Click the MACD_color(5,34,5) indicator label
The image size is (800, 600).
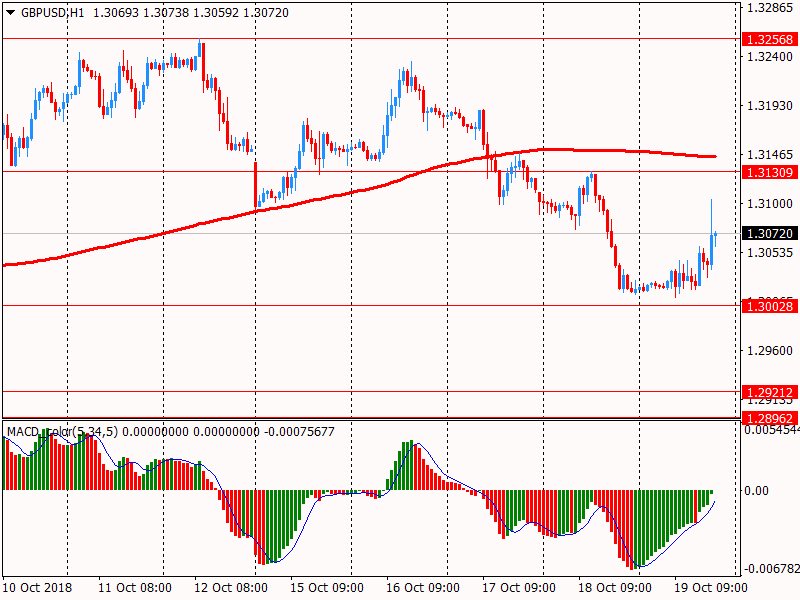pyautogui.click(x=62, y=432)
